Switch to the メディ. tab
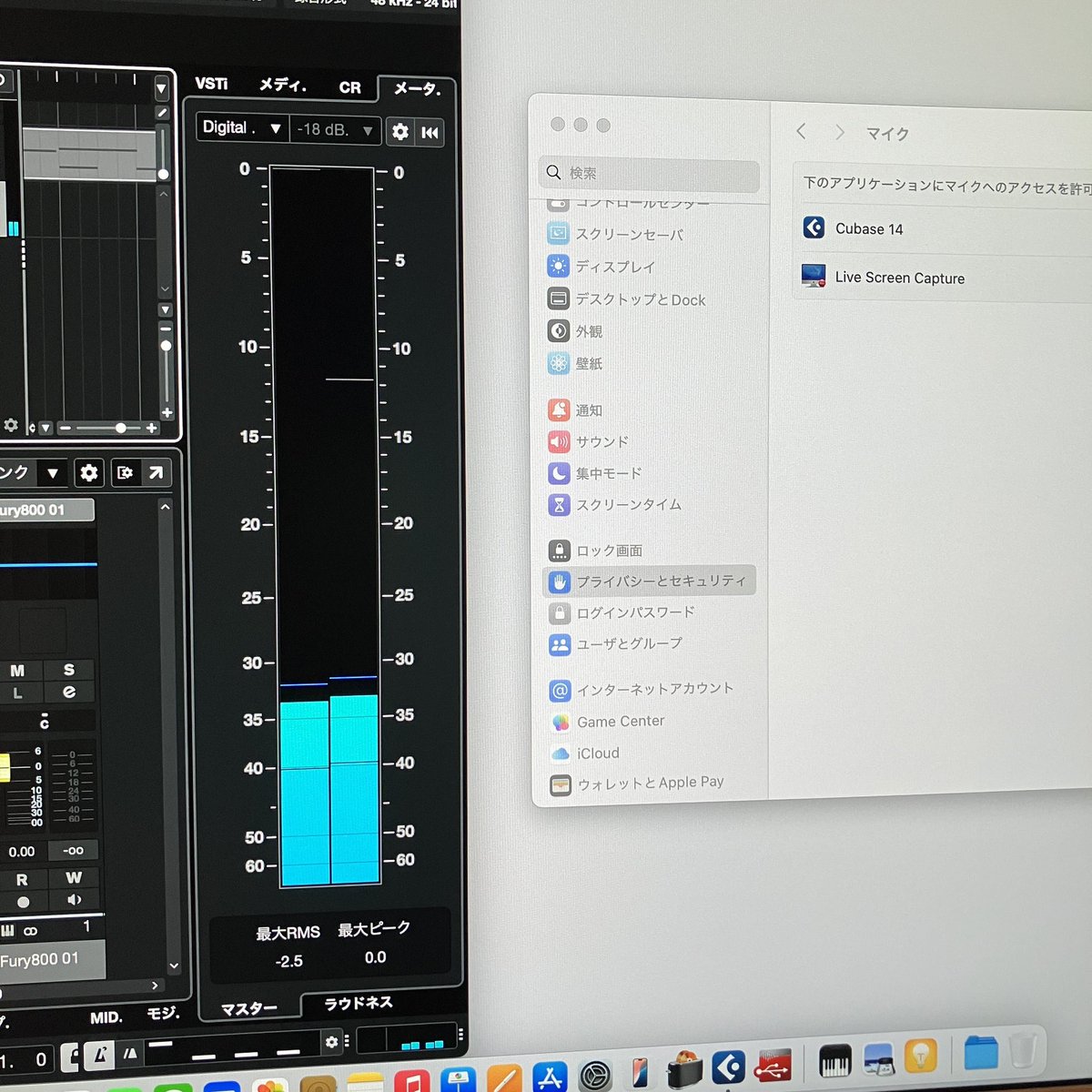1092x1092 pixels. [282, 86]
